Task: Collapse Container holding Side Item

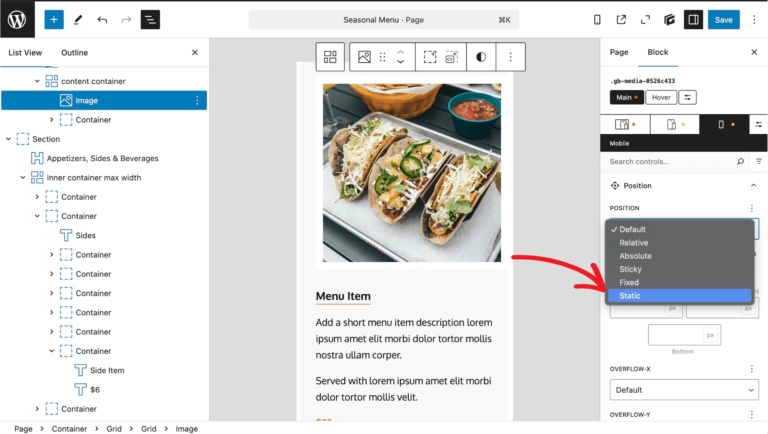Action: [51, 351]
